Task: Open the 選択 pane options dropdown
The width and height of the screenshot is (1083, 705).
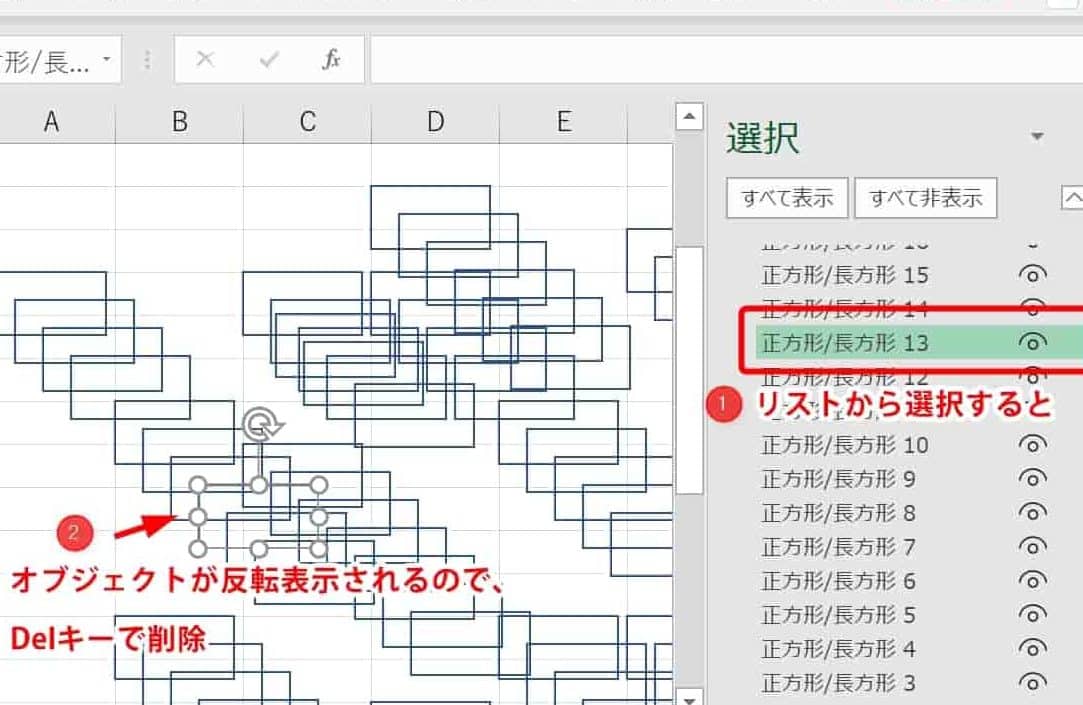Action: [1037, 137]
